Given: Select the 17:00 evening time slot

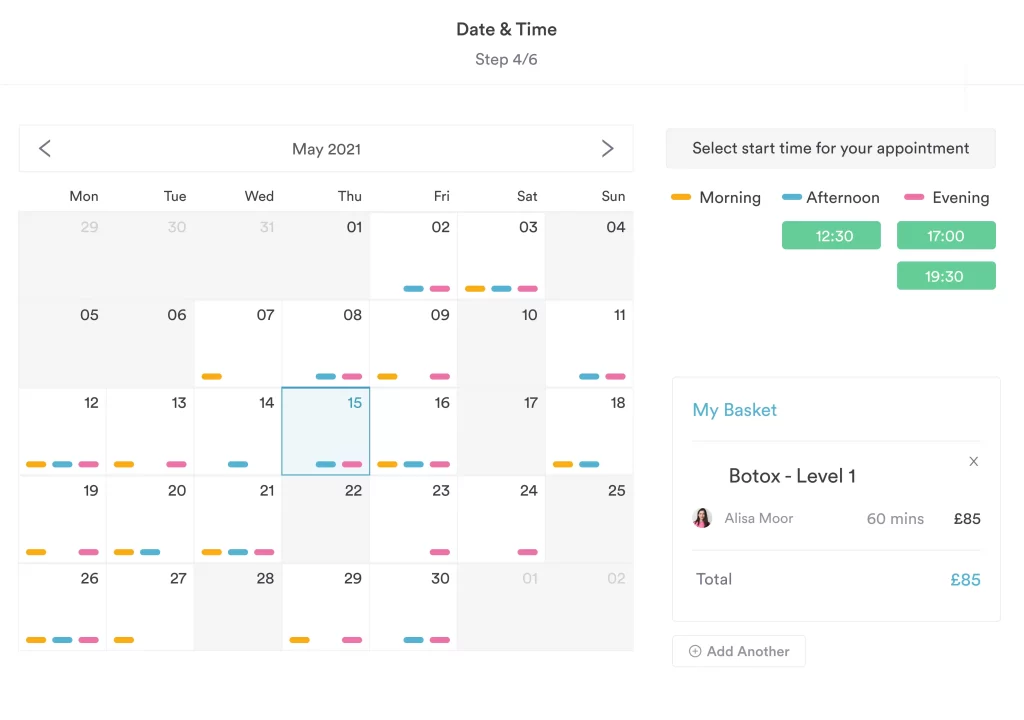Looking at the screenshot, I should click(x=946, y=235).
